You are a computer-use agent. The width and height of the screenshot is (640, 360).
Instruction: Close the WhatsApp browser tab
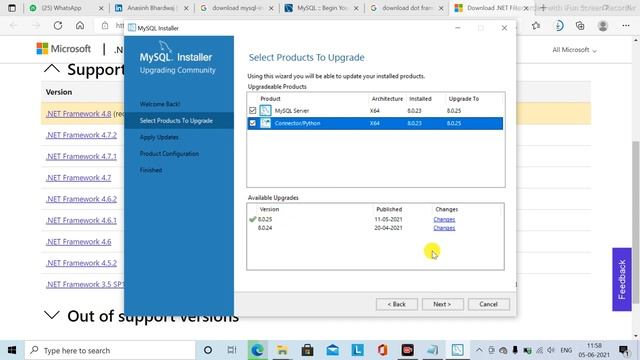[x=101, y=8]
